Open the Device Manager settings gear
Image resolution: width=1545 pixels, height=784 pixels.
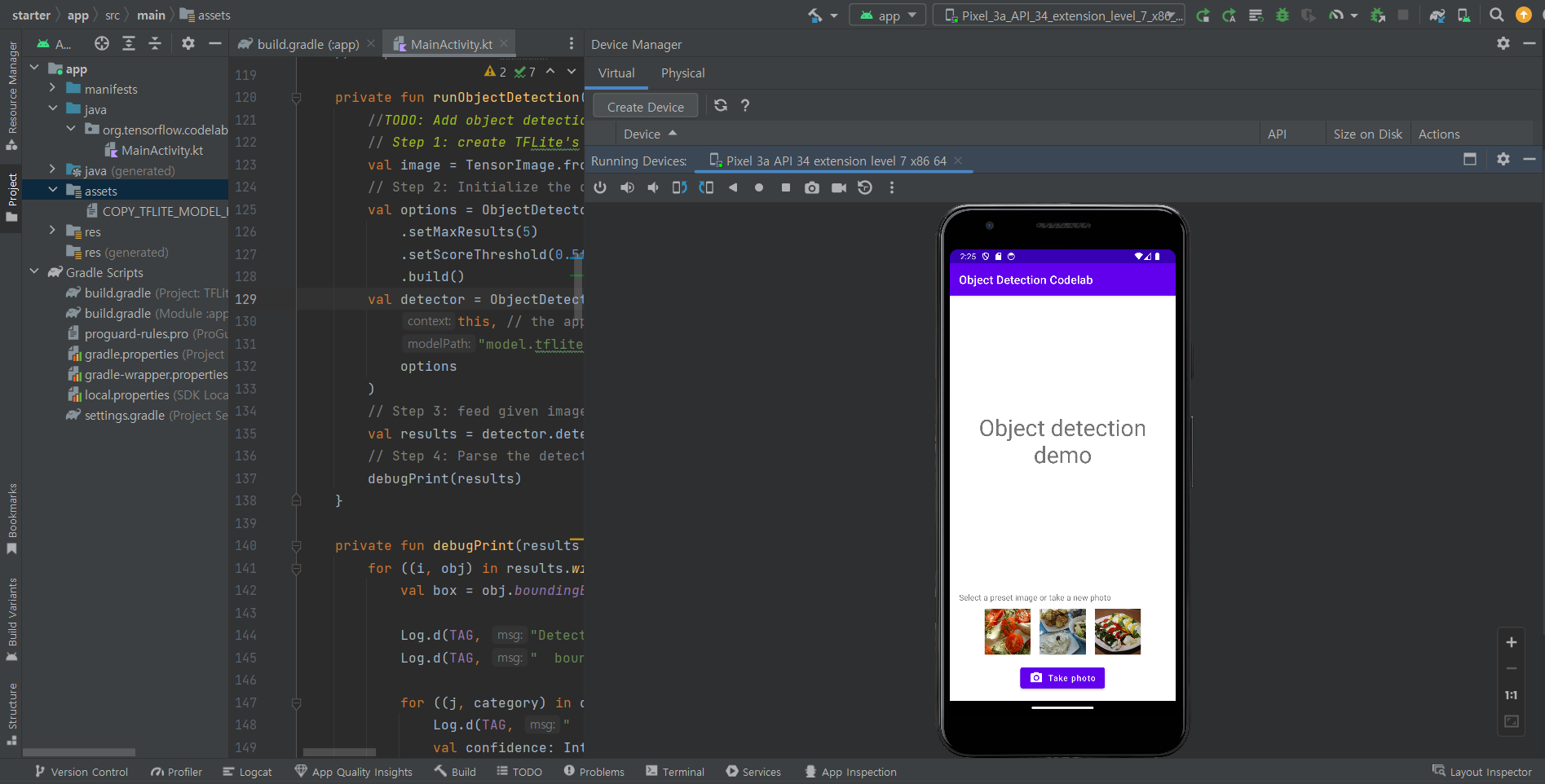click(x=1503, y=44)
